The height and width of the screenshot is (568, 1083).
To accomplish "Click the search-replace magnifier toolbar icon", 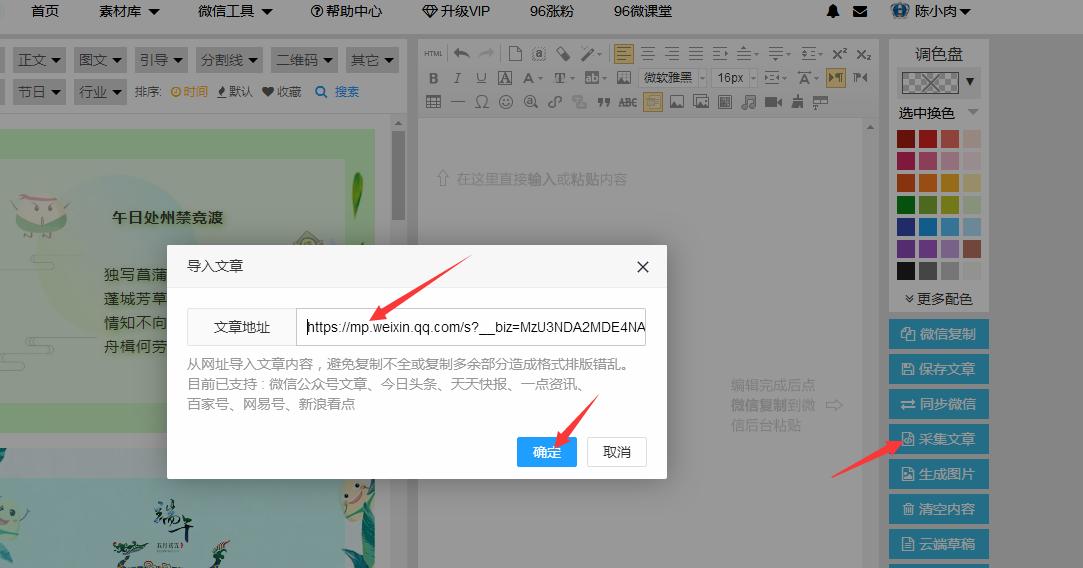I will [530, 102].
